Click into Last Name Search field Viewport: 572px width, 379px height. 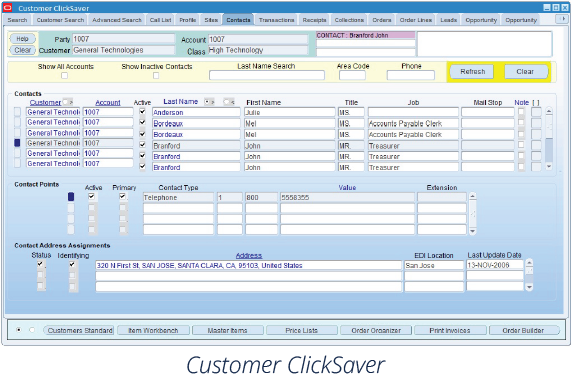tap(267, 75)
